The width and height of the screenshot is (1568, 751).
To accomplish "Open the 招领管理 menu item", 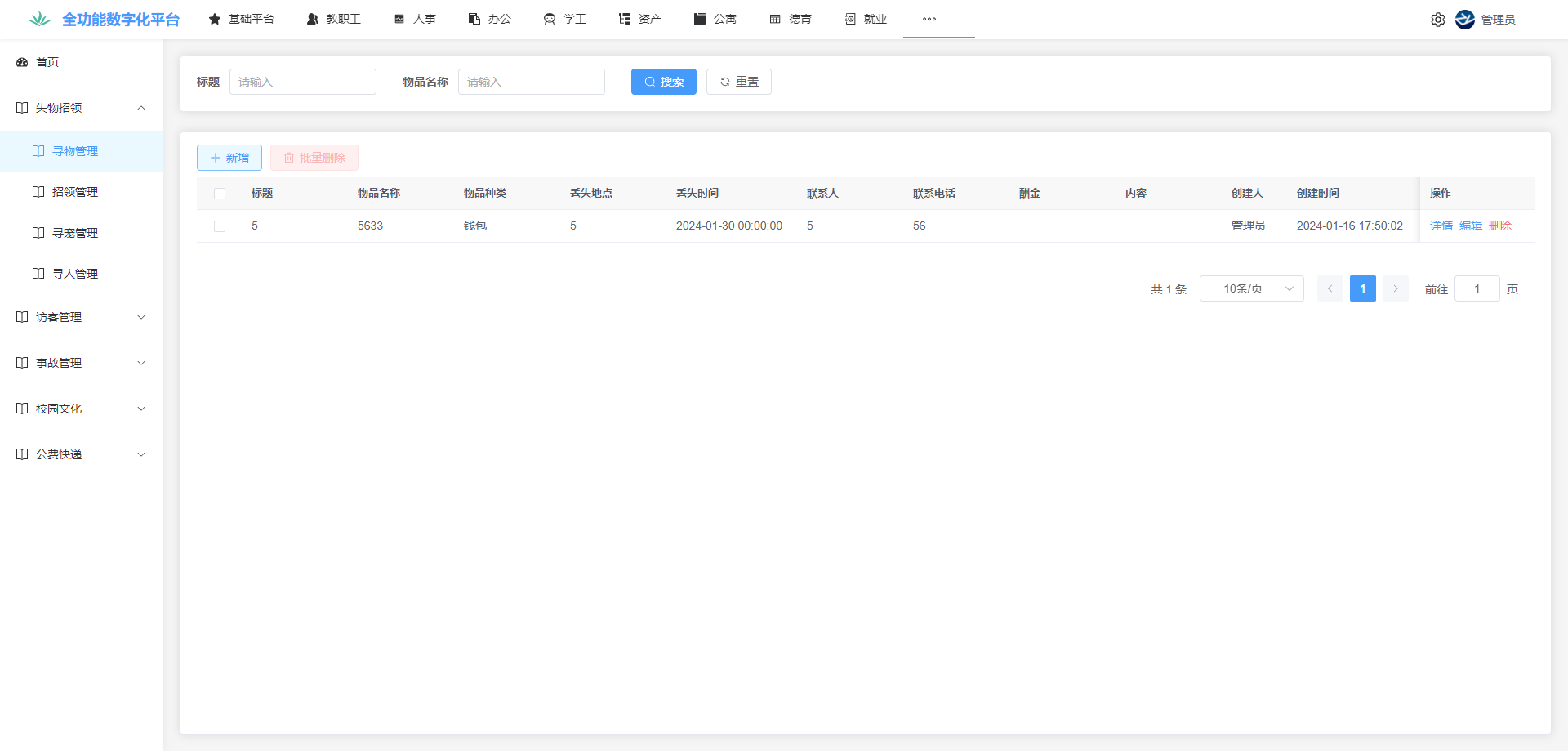I will 75,192.
